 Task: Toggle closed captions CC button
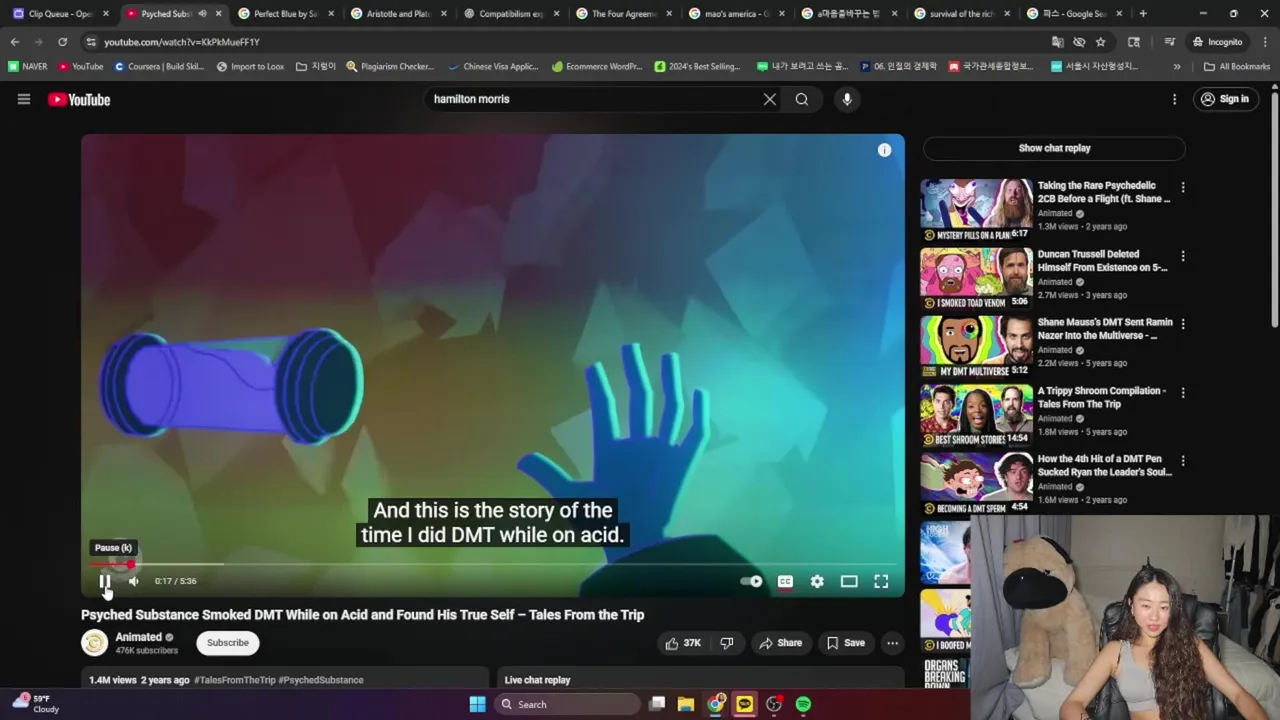pyautogui.click(x=785, y=581)
